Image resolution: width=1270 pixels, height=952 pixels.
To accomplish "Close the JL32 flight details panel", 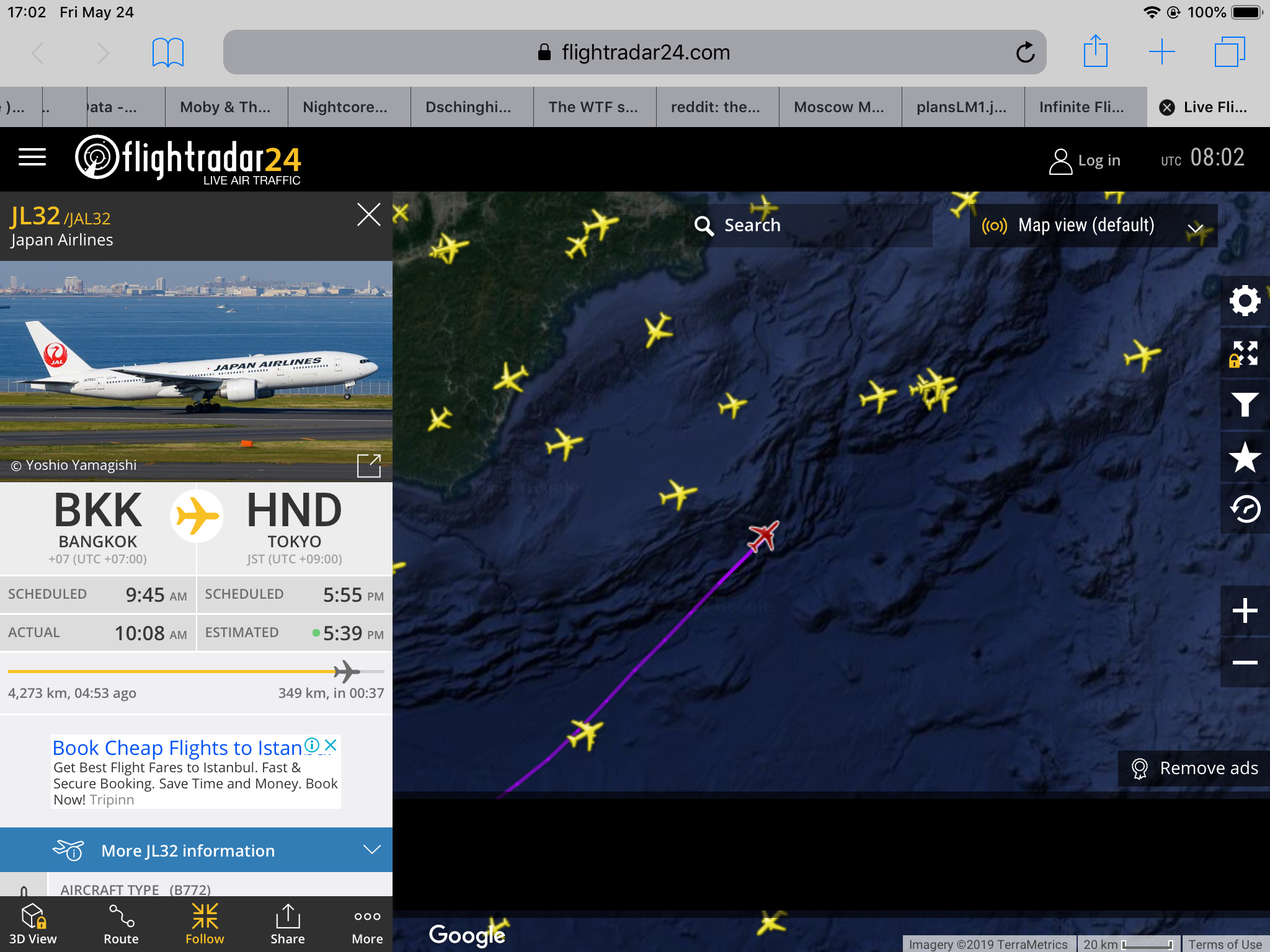I will tap(368, 214).
